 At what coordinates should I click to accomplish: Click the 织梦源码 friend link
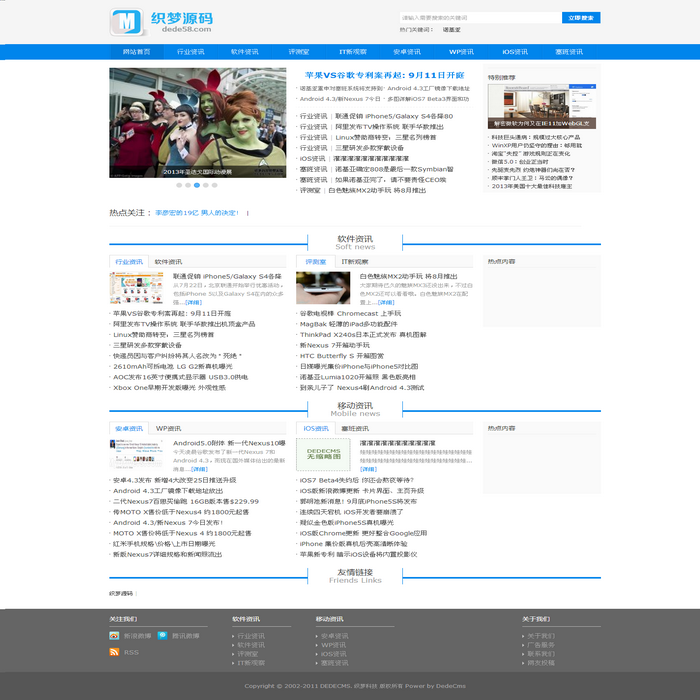[121, 593]
